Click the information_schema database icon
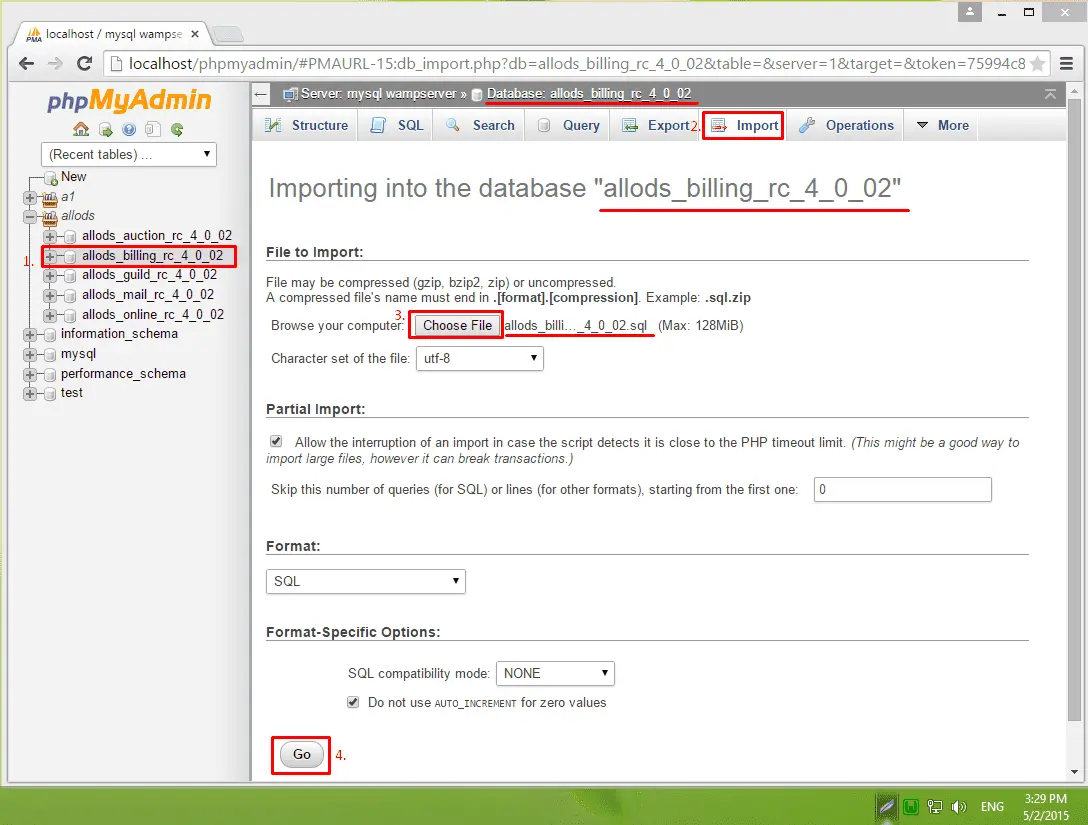1088x825 pixels. click(50, 335)
